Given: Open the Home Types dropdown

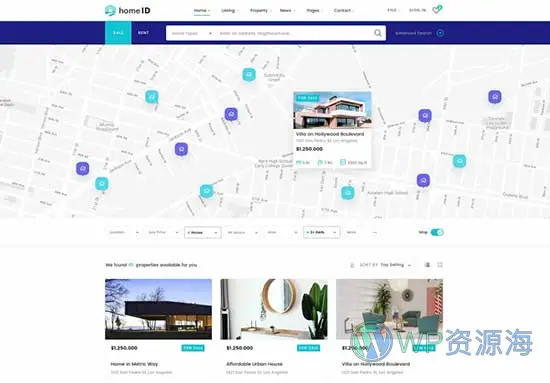Looking at the screenshot, I should tap(191, 33).
